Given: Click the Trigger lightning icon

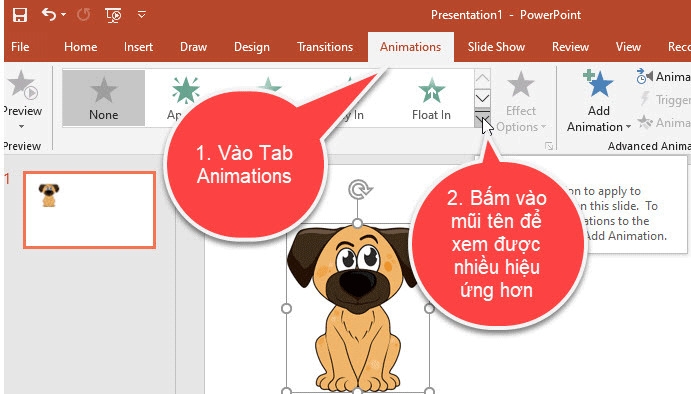Looking at the screenshot, I should tap(645, 99).
